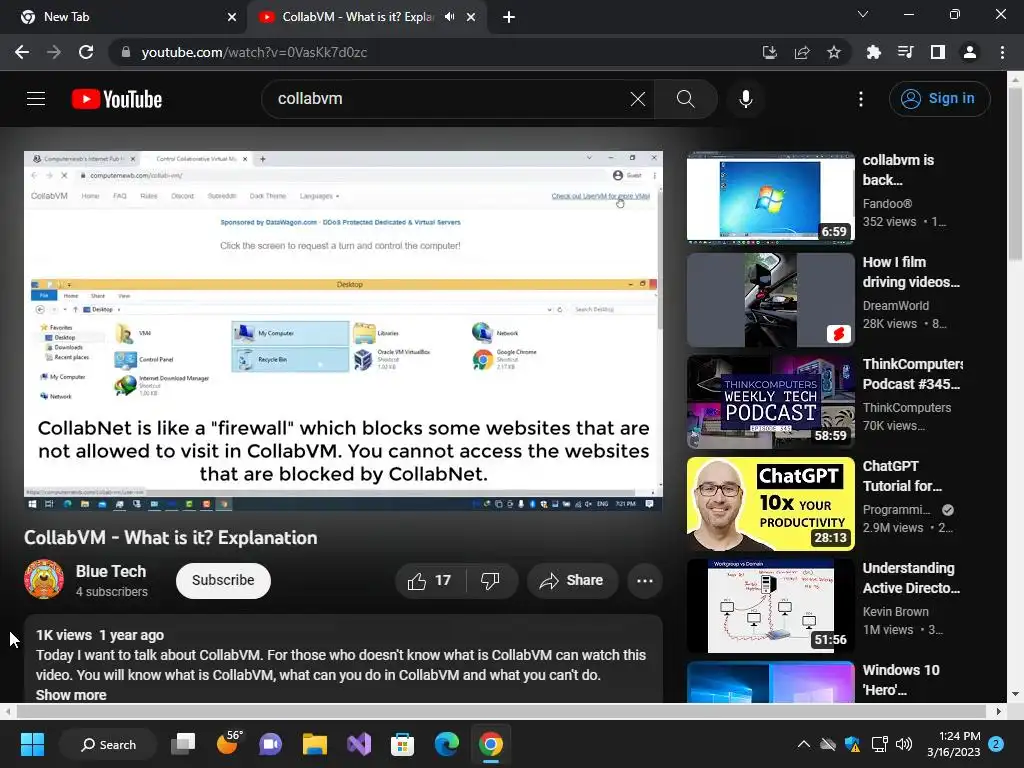Open Understanding Active Directory thumbnail
The image size is (1024, 768).
(771, 605)
